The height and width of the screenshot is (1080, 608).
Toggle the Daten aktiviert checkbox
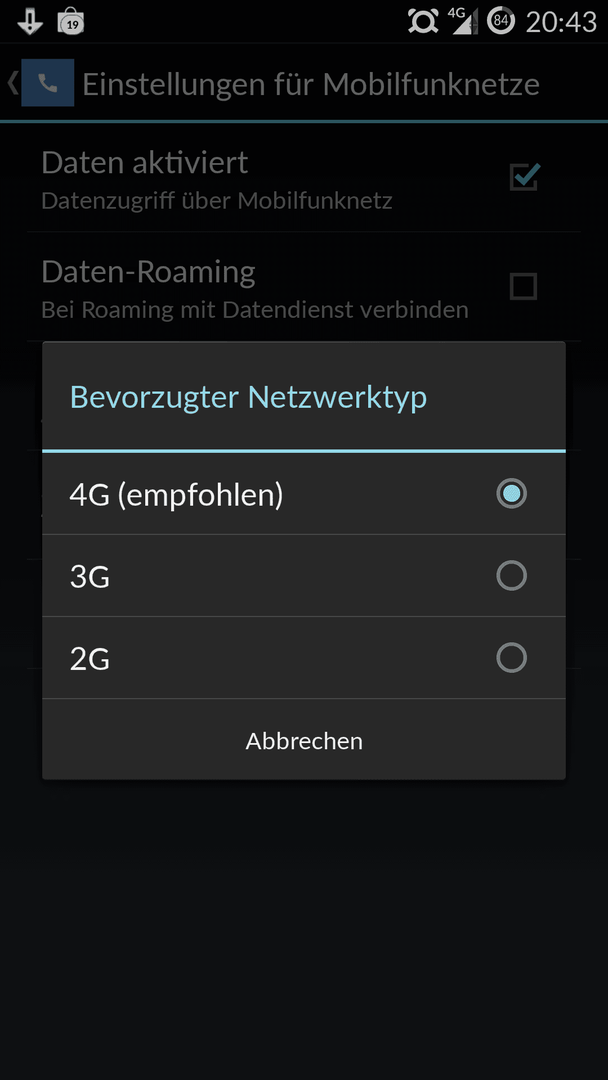tap(524, 177)
